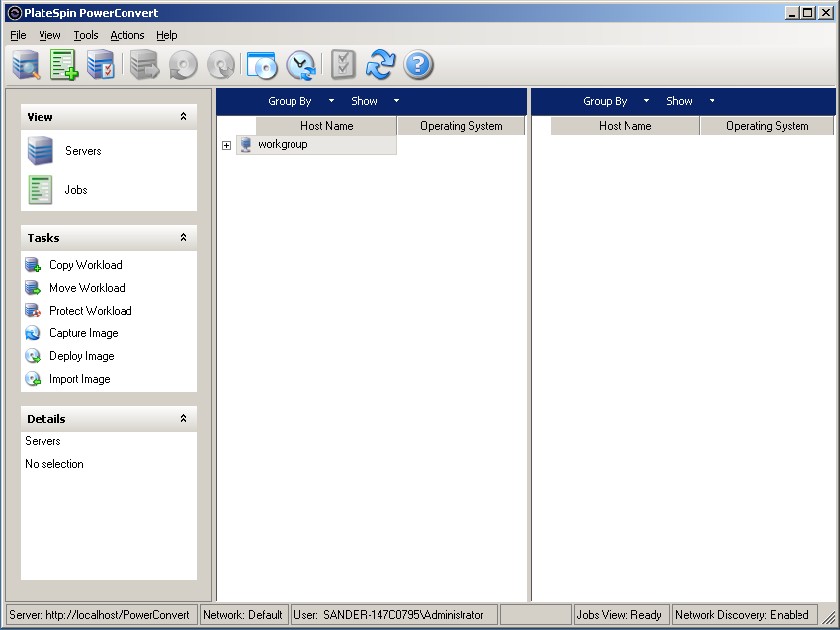Switch to Jobs view in sidebar
This screenshot has width=840, height=630.
[75, 190]
